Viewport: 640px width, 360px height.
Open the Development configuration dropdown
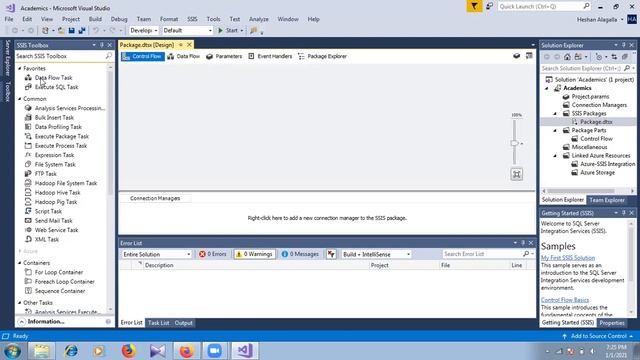click(144, 31)
